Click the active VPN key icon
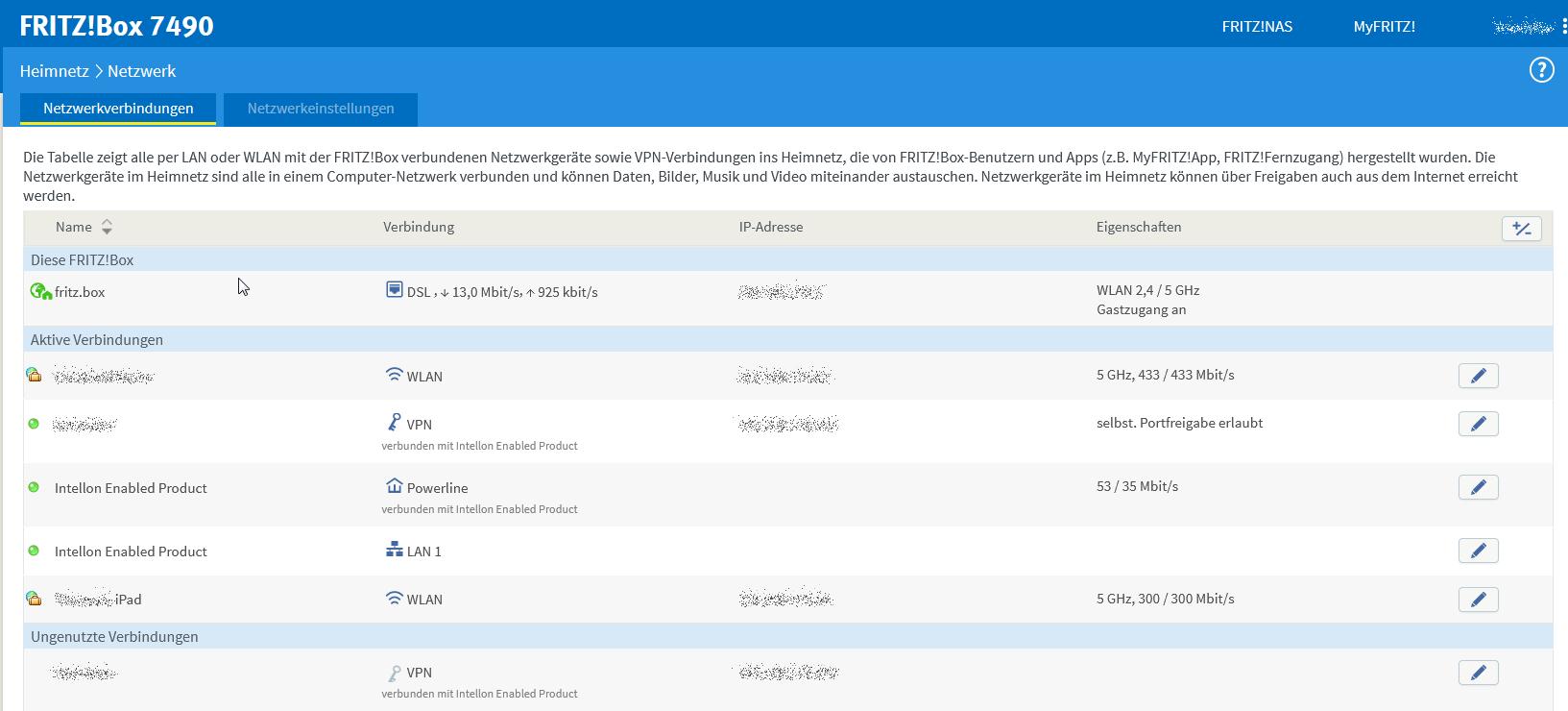1568x711 pixels. 394,422
